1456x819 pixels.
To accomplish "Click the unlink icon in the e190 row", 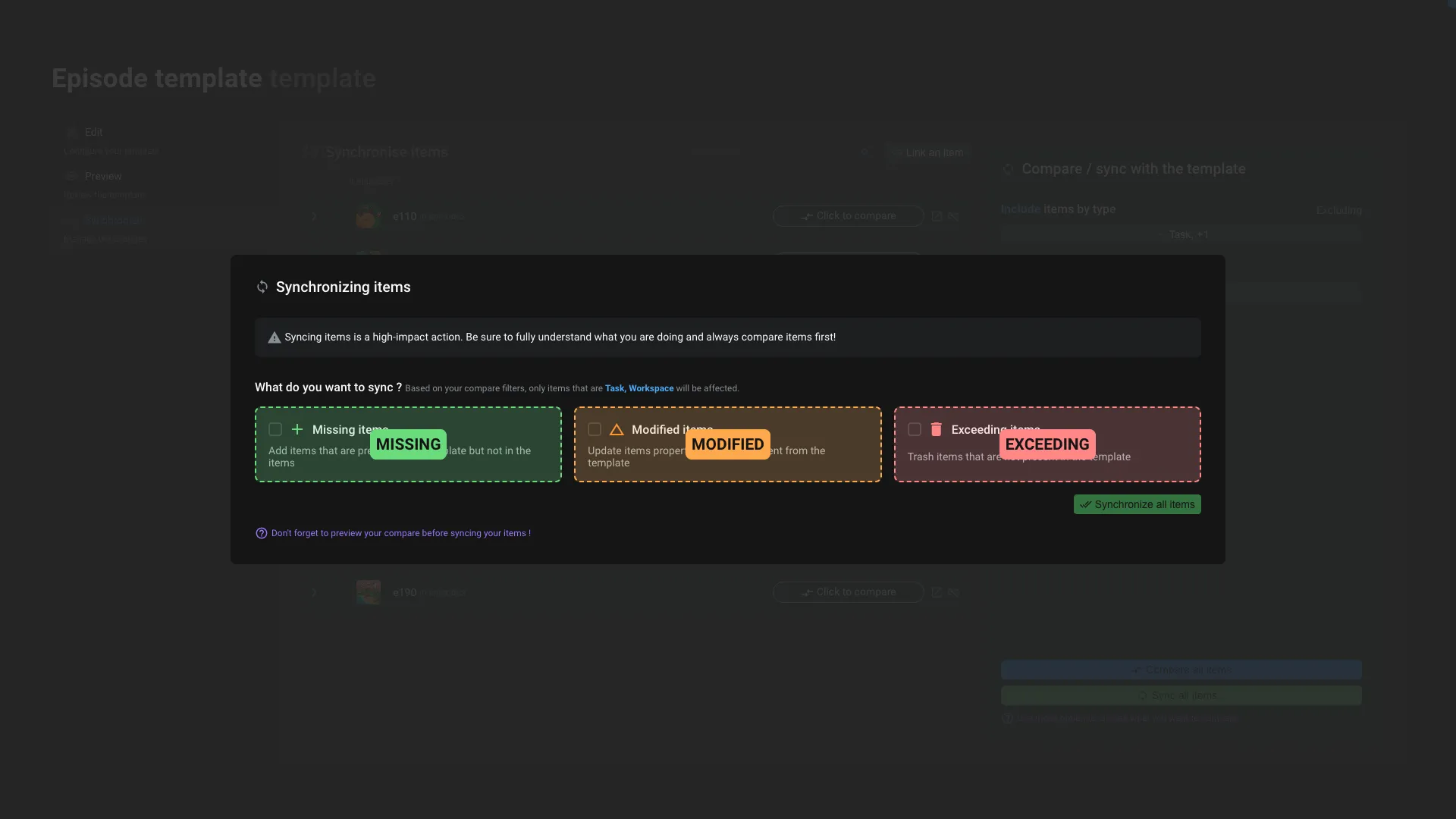I will (953, 592).
